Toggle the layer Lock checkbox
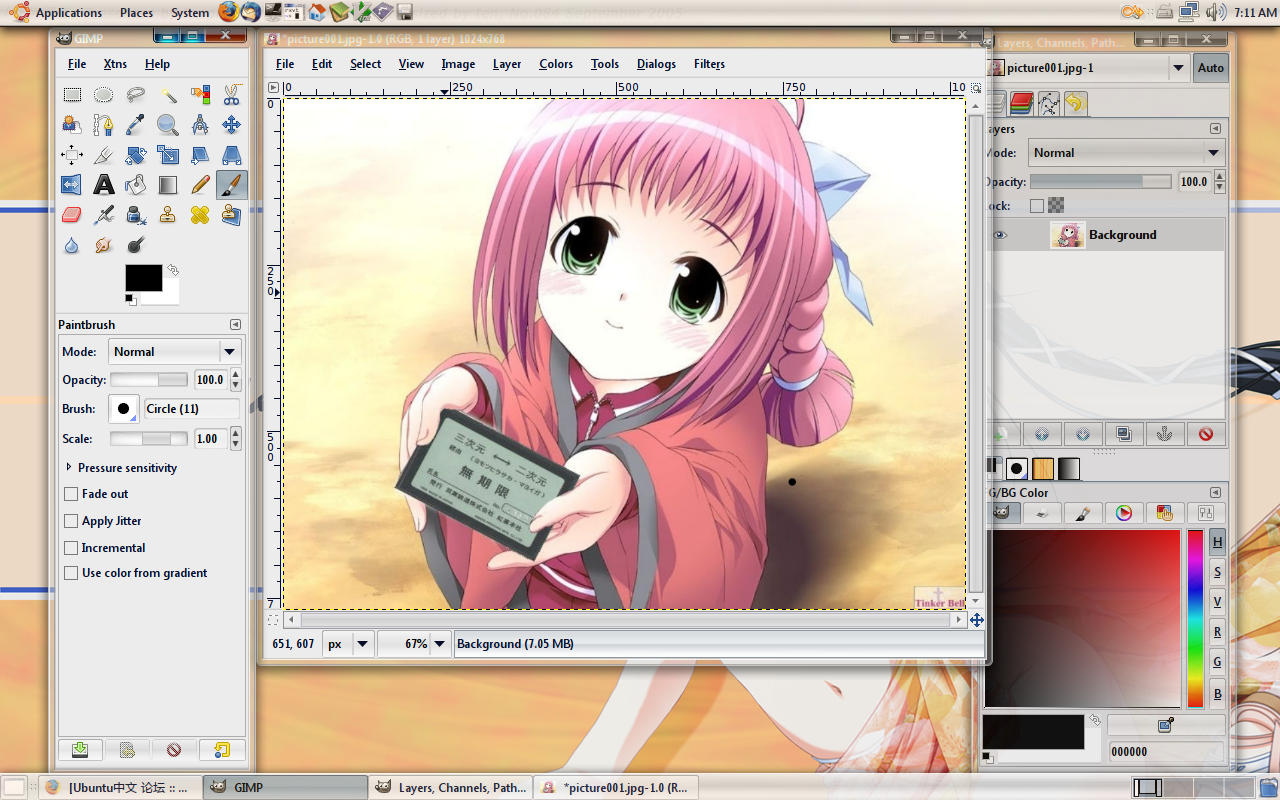Viewport: 1280px width, 800px height. click(1037, 206)
